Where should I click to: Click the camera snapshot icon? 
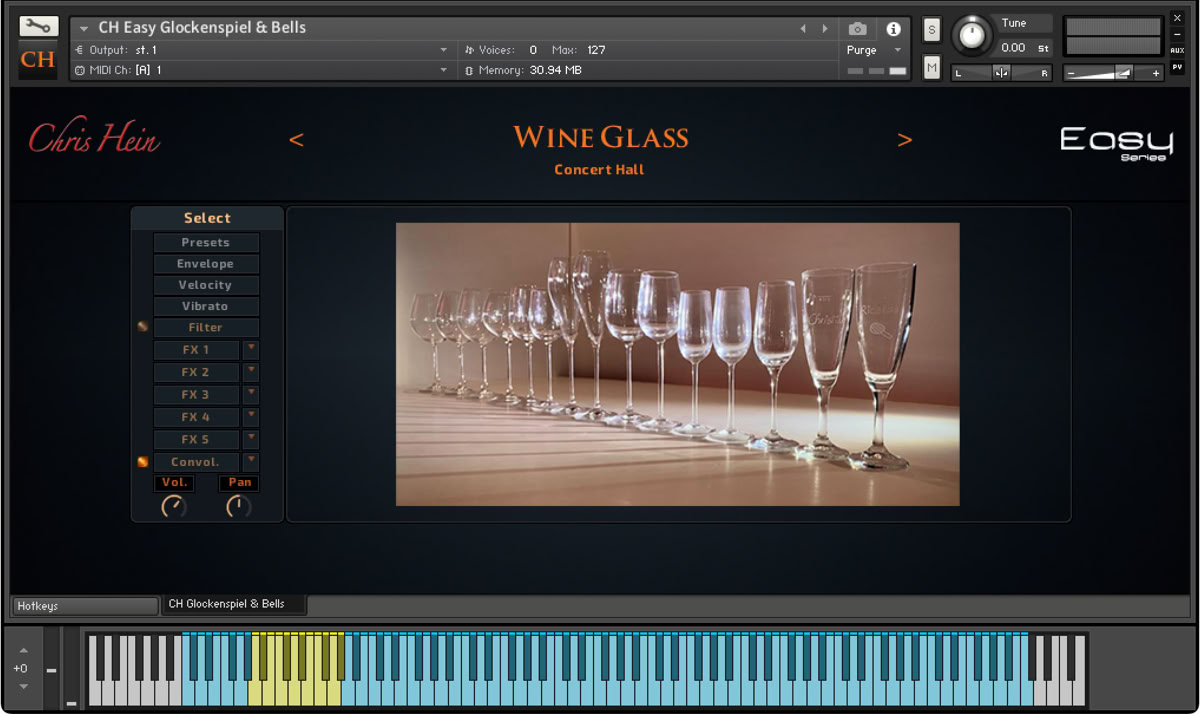[x=857, y=29]
